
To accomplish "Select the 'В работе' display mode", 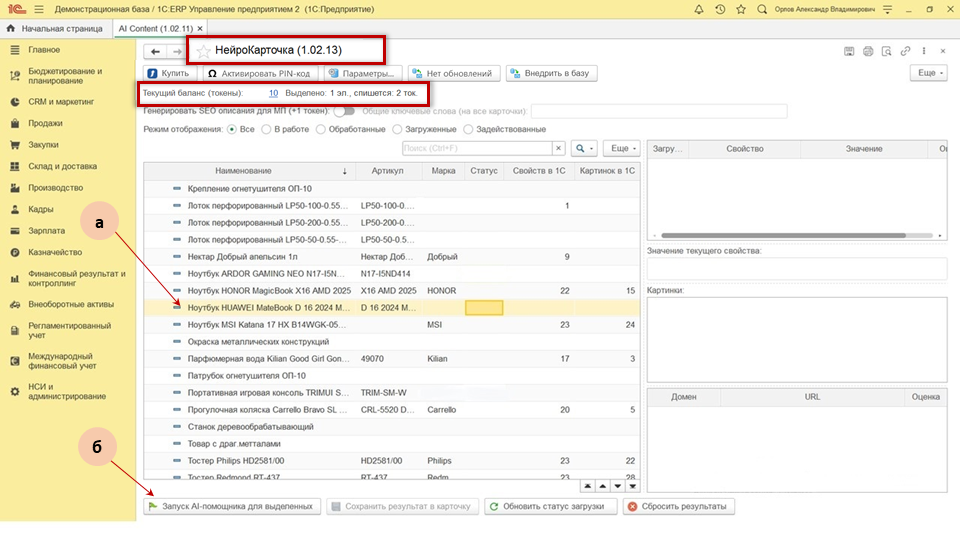I will tap(266, 129).
